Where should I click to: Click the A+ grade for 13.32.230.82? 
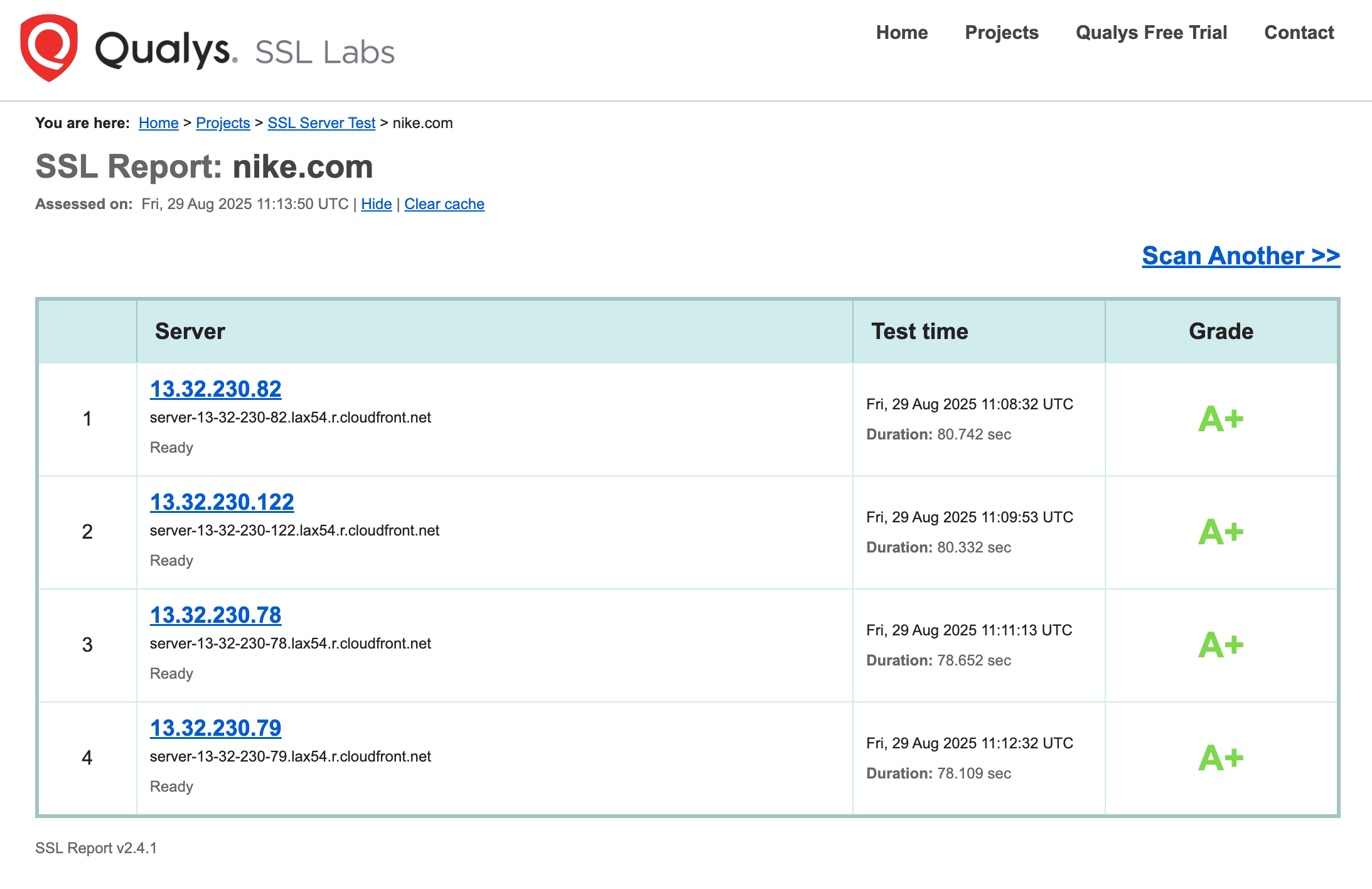pyautogui.click(x=1221, y=419)
